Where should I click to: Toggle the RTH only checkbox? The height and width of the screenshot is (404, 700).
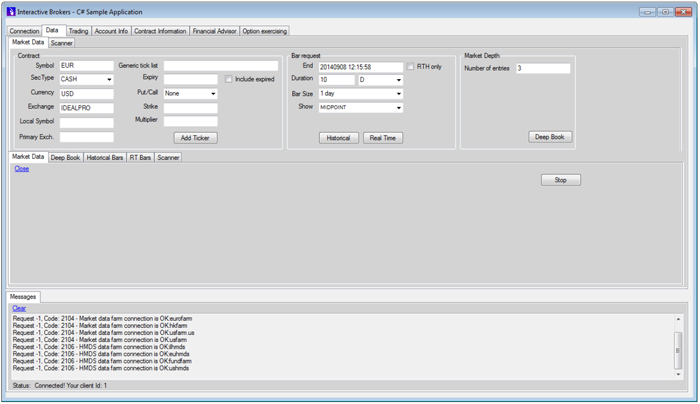tap(411, 67)
